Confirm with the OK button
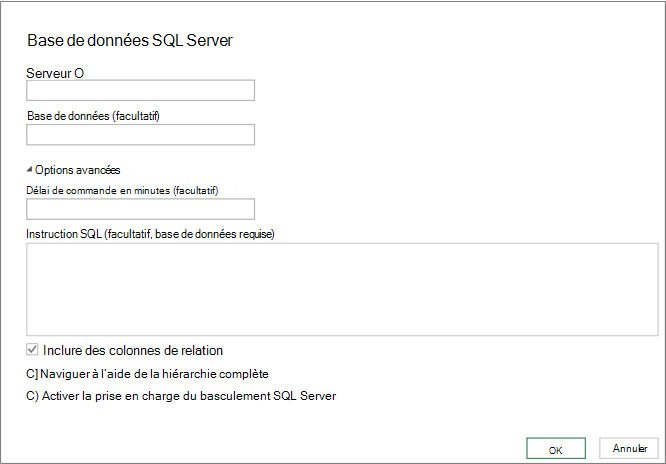 point(556,449)
